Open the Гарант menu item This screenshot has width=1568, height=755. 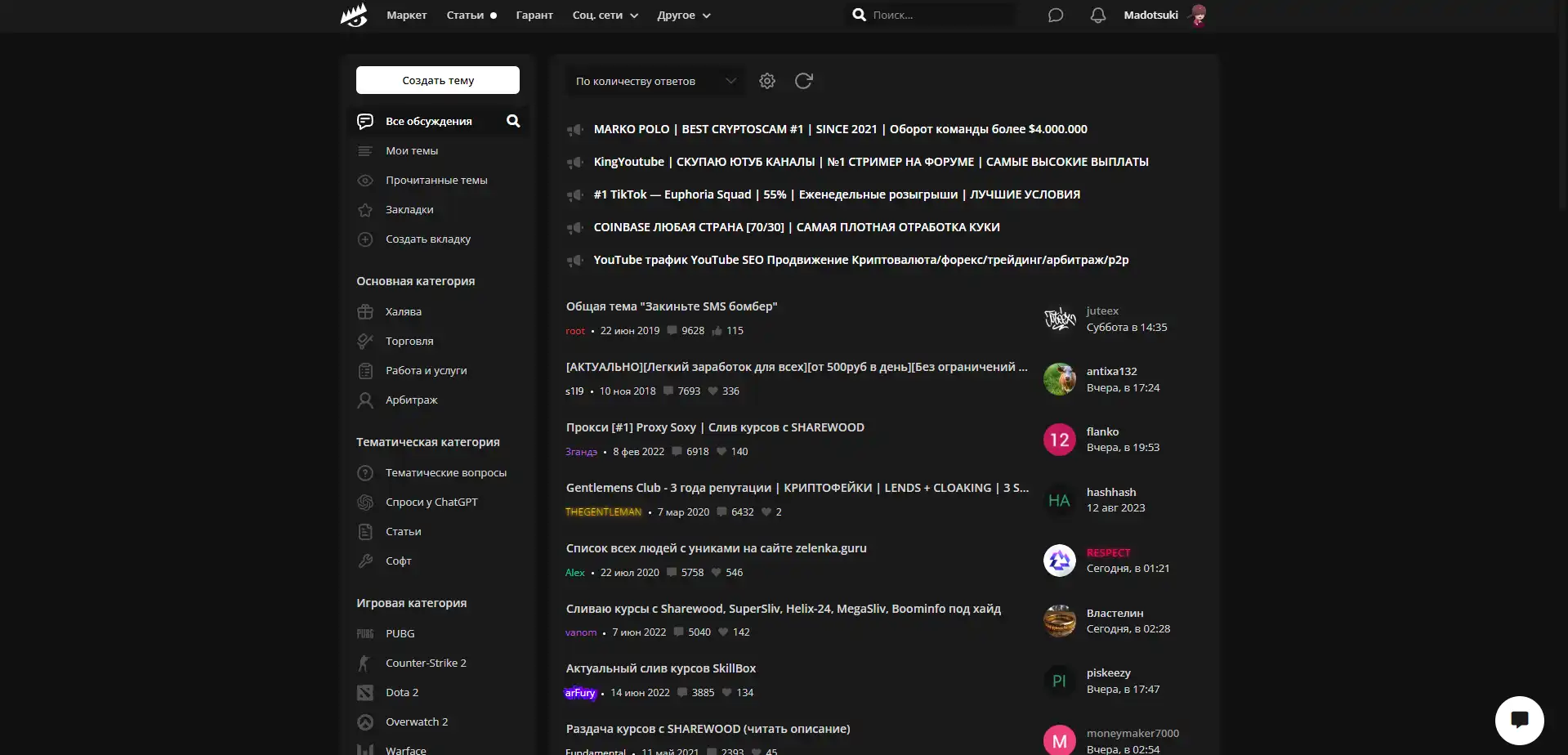(x=534, y=16)
